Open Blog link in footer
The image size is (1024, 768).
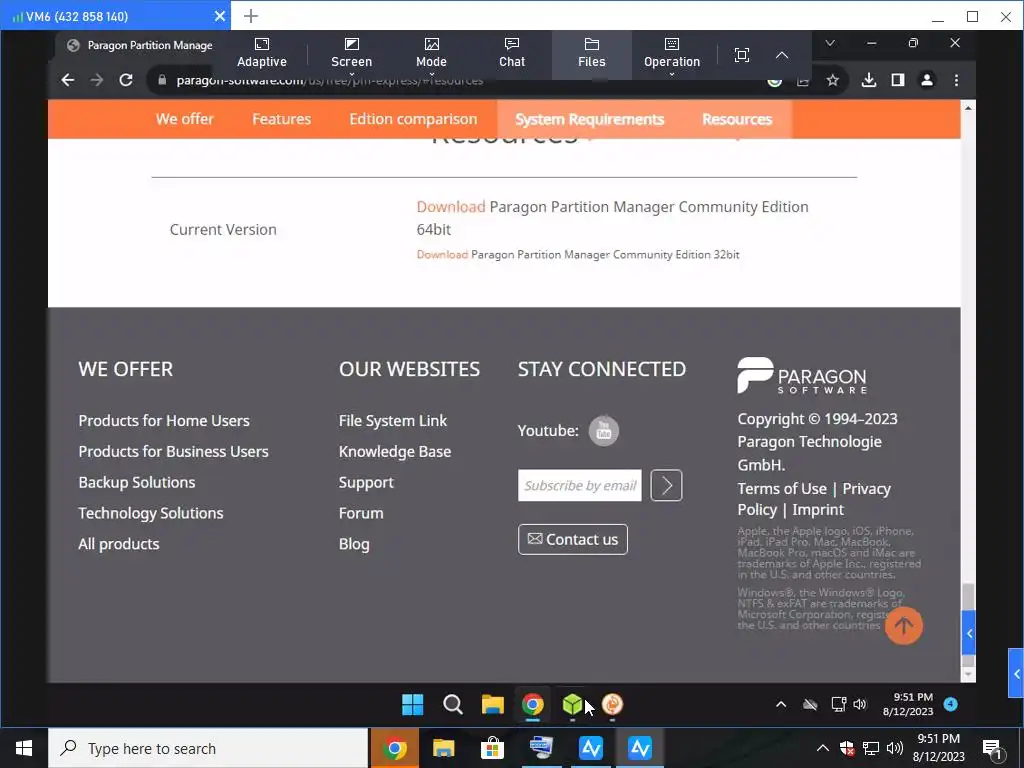pos(354,543)
